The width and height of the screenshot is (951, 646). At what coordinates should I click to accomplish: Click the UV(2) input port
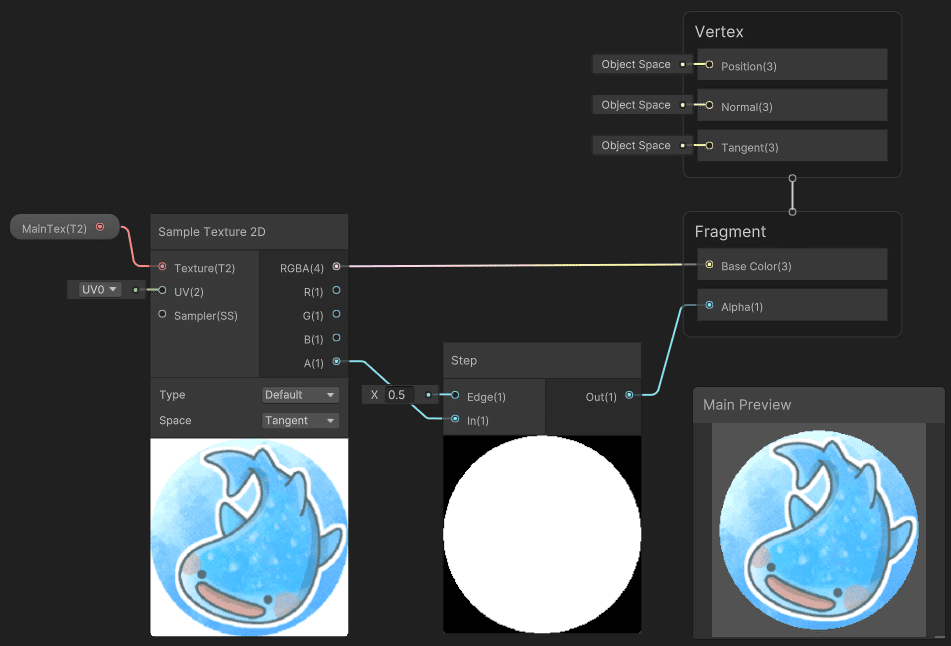[162, 290]
